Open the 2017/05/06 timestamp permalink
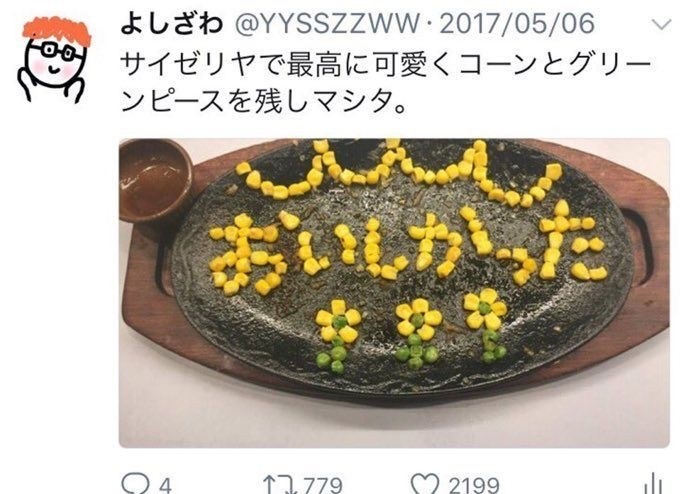Image resolution: width=689 pixels, height=494 pixels. 517,24
